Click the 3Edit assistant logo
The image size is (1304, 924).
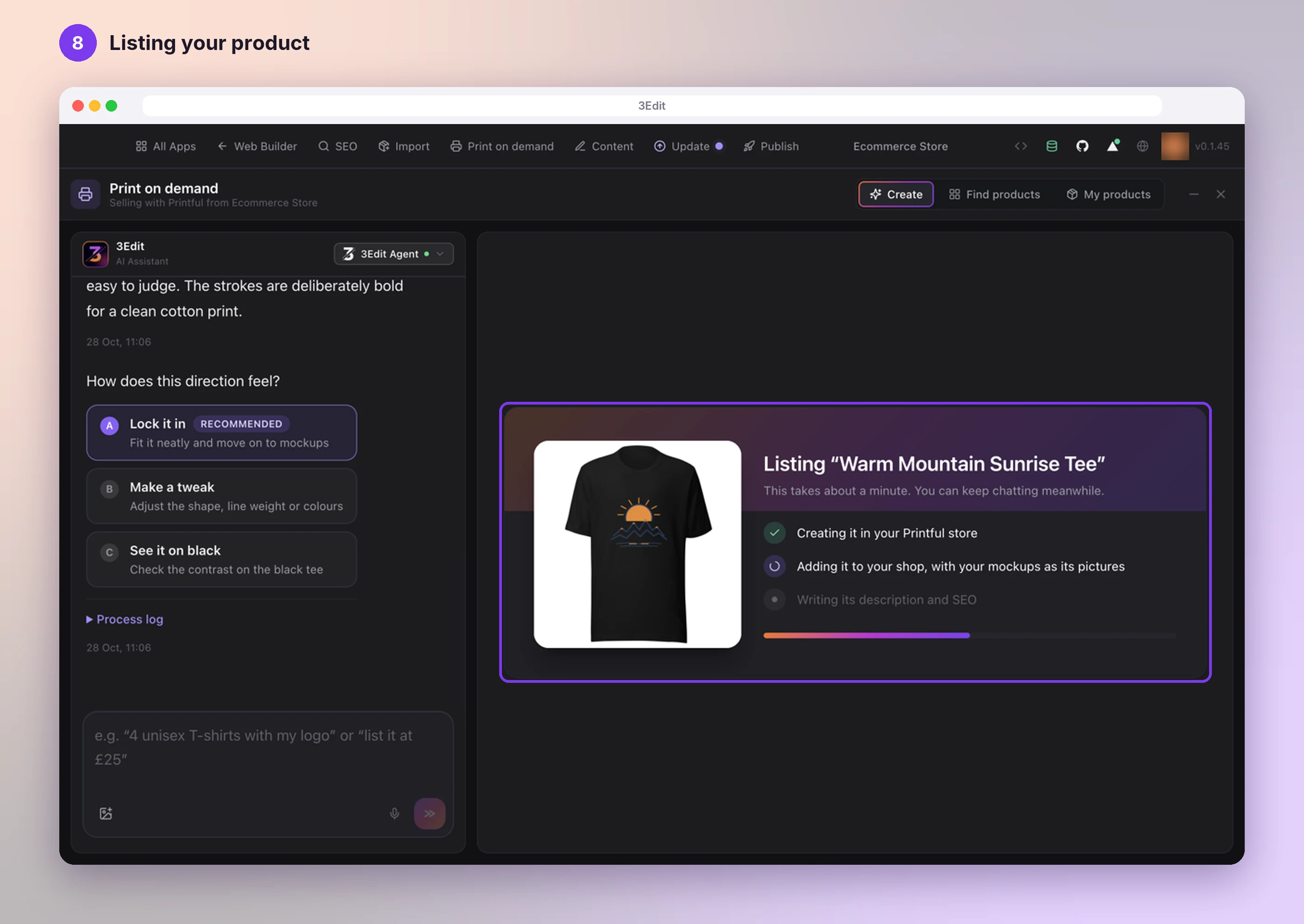[x=95, y=254]
